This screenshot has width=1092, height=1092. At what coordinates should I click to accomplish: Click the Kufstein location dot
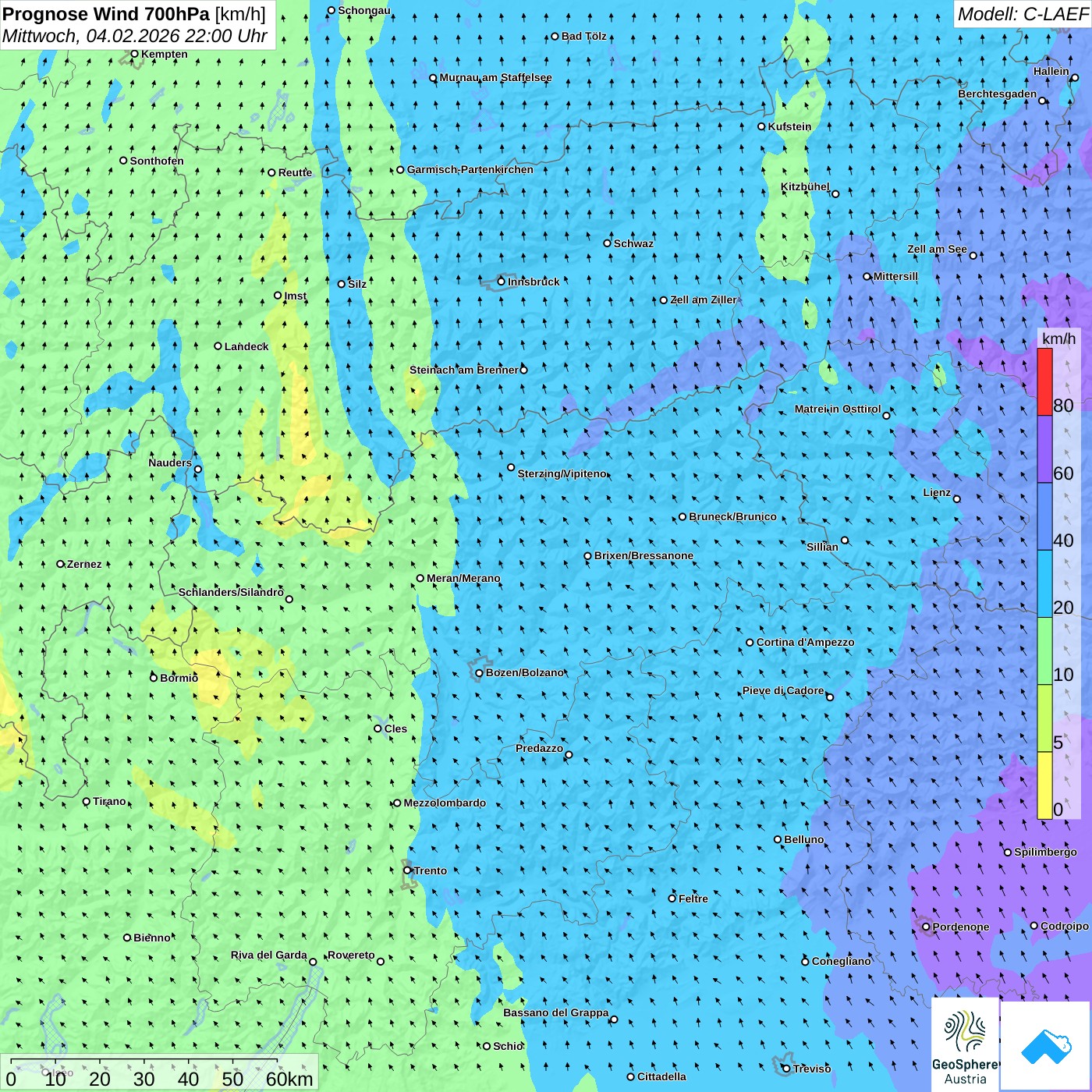tap(761, 126)
